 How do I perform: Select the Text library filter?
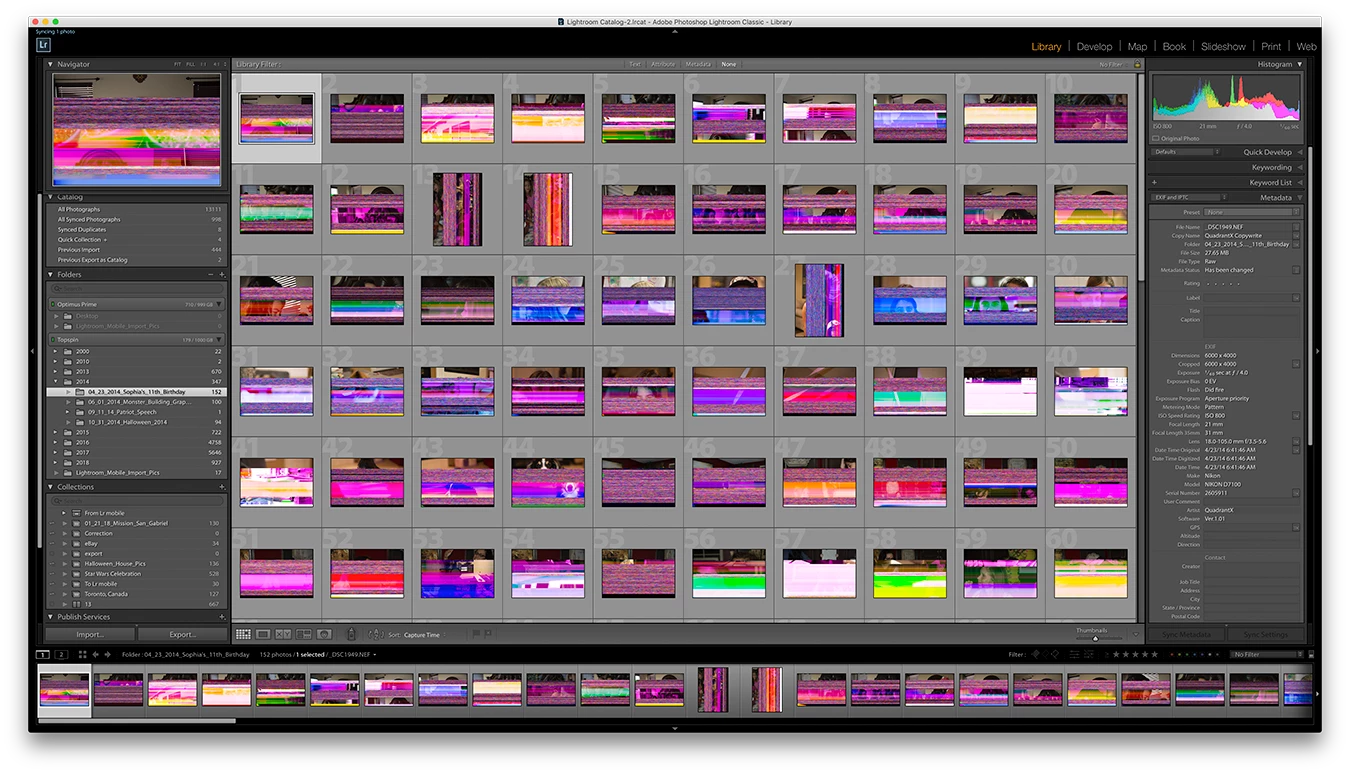point(634,64)
